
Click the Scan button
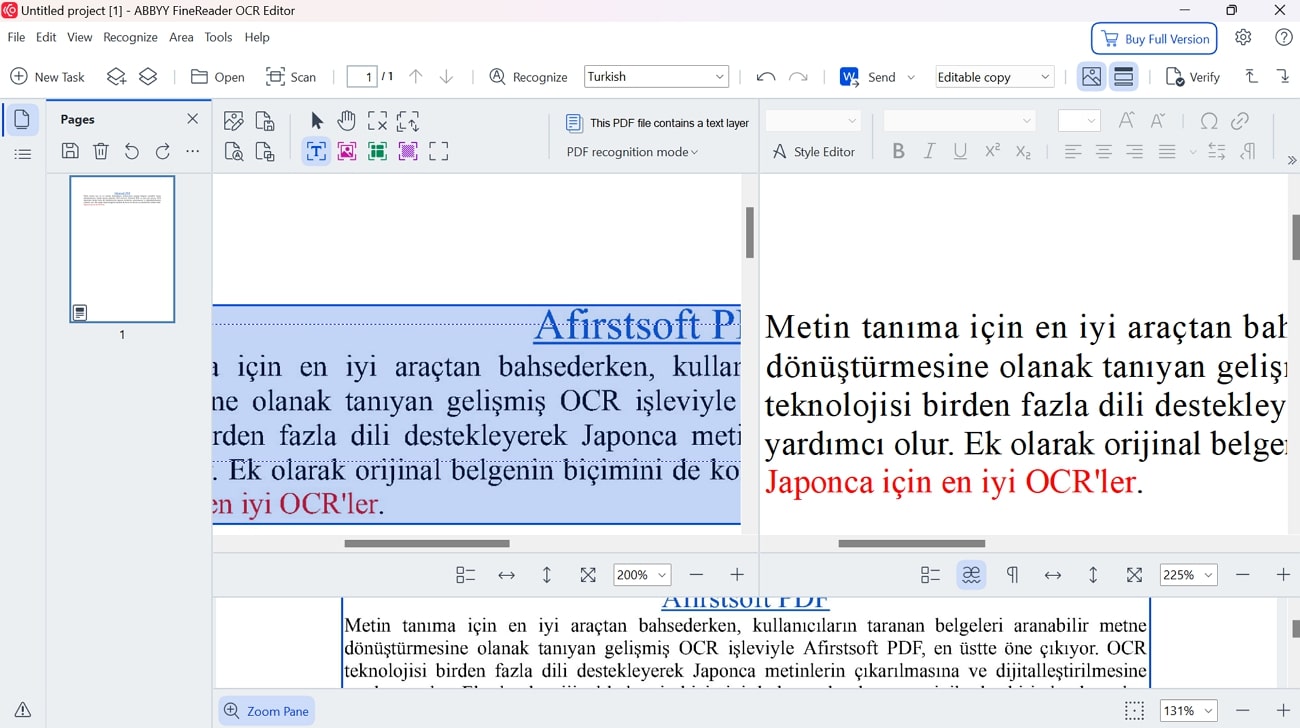pos(291,77)
